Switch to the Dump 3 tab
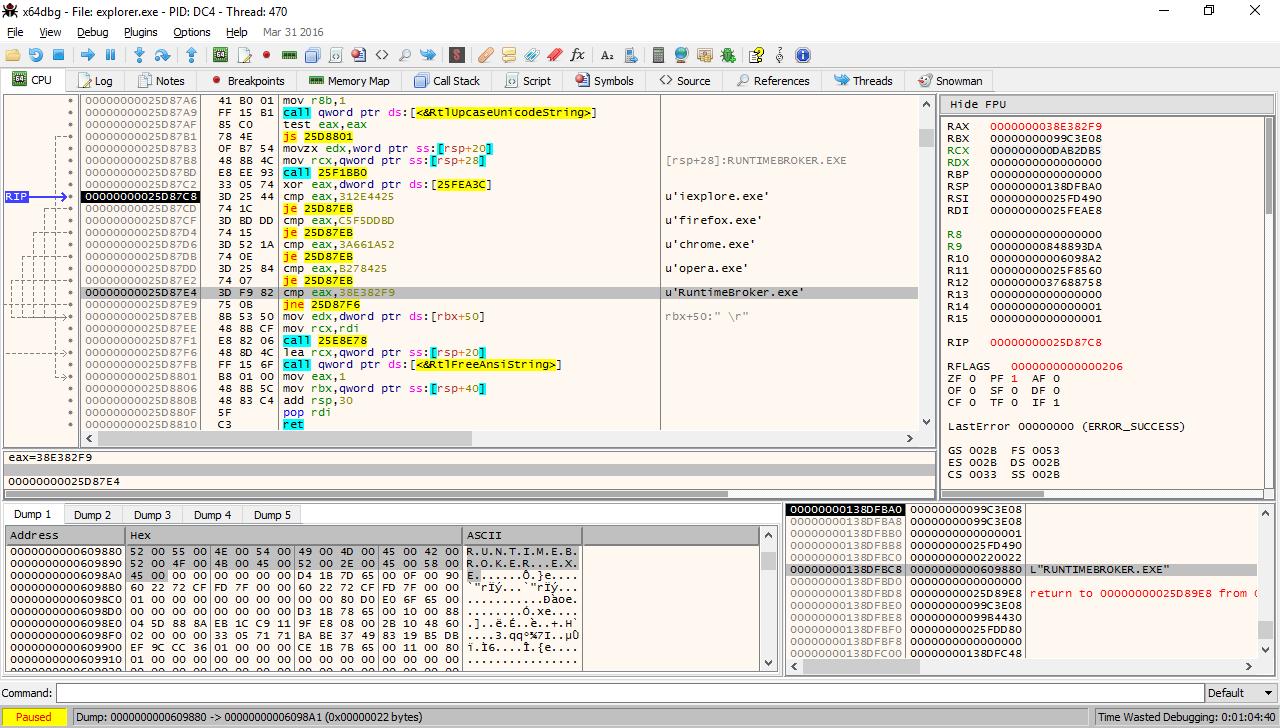This screenshot has width=1280, height=728. coord(152,515)
